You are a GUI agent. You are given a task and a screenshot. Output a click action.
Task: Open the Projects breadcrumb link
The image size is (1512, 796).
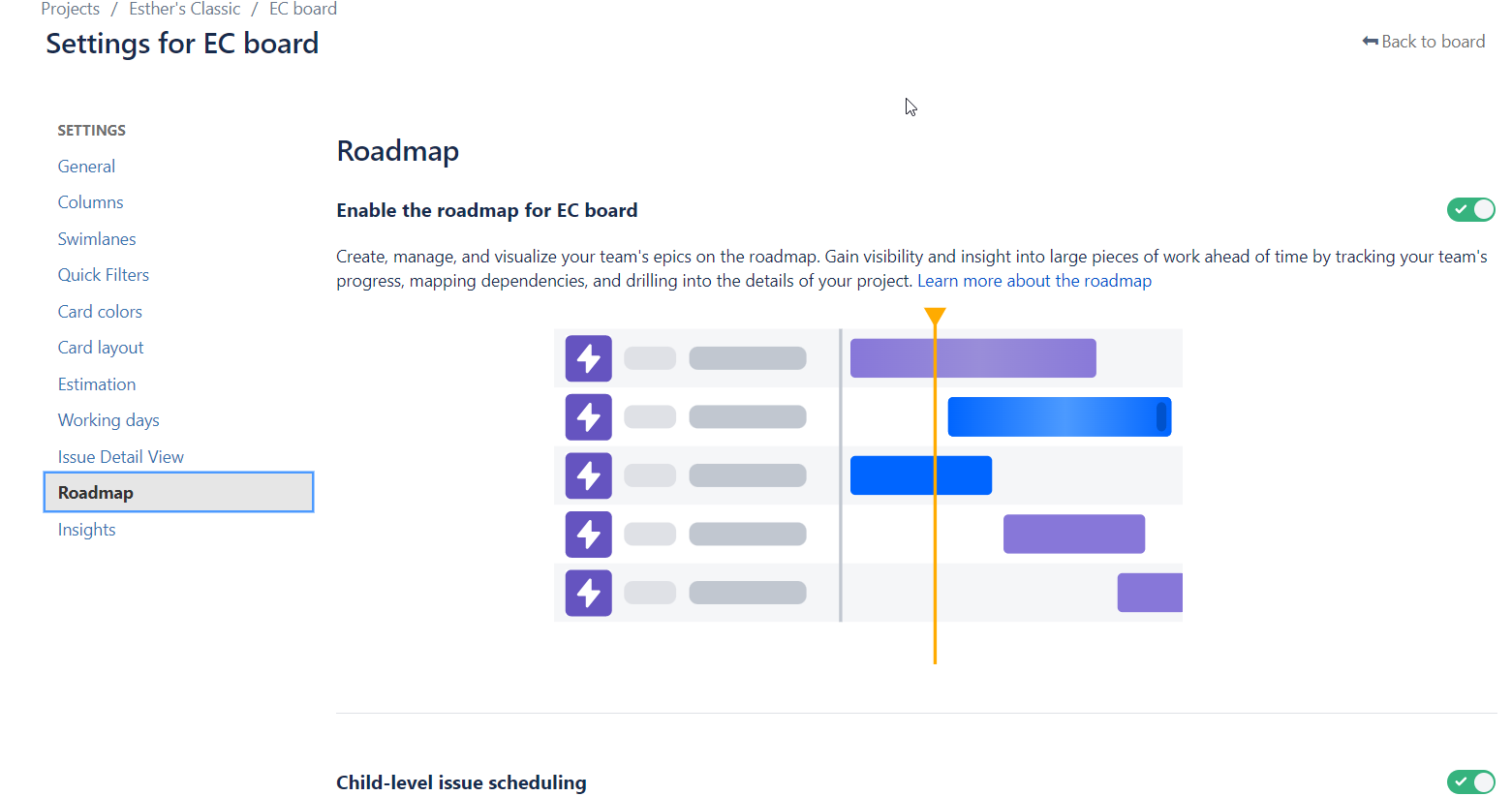click(x=70, y=9)
